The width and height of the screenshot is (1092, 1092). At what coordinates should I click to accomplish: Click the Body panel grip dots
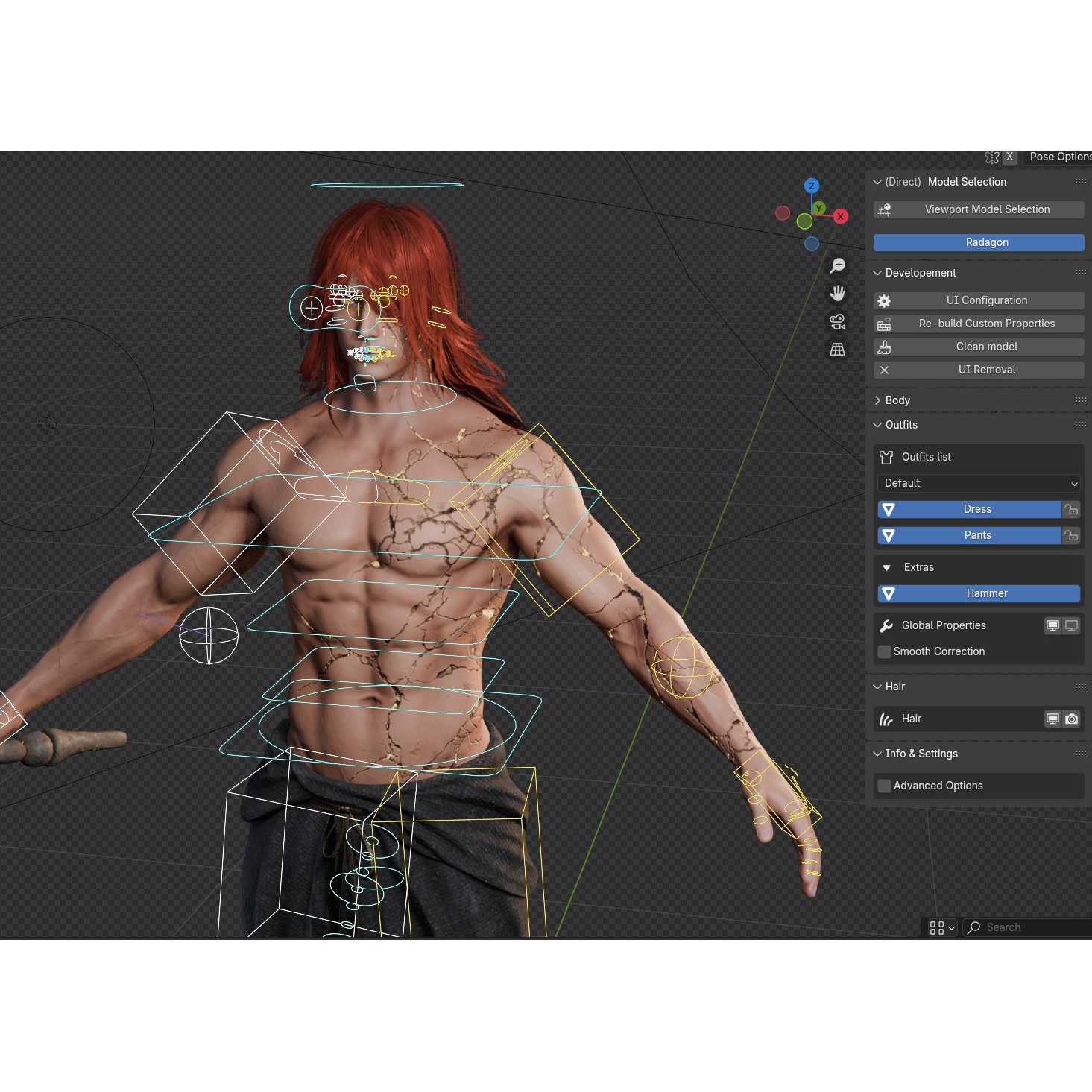(1081, 400)
